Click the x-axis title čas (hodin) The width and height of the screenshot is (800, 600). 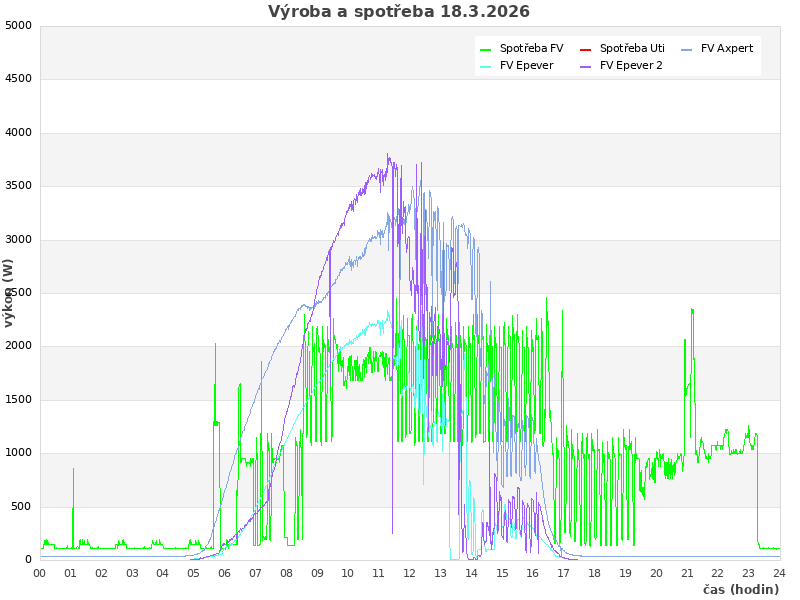coord(740,590)
